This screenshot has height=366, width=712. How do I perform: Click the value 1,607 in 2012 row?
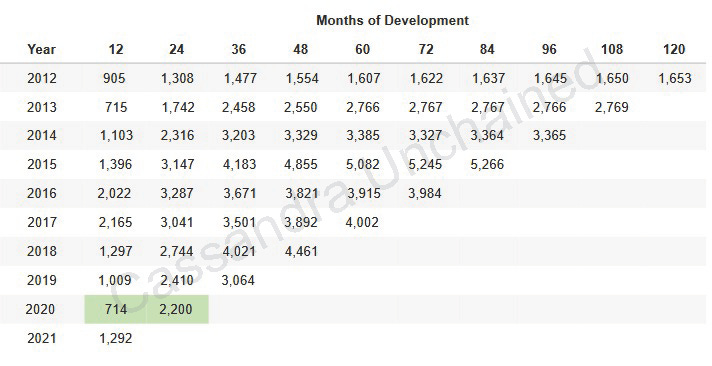tap(363, 78)
